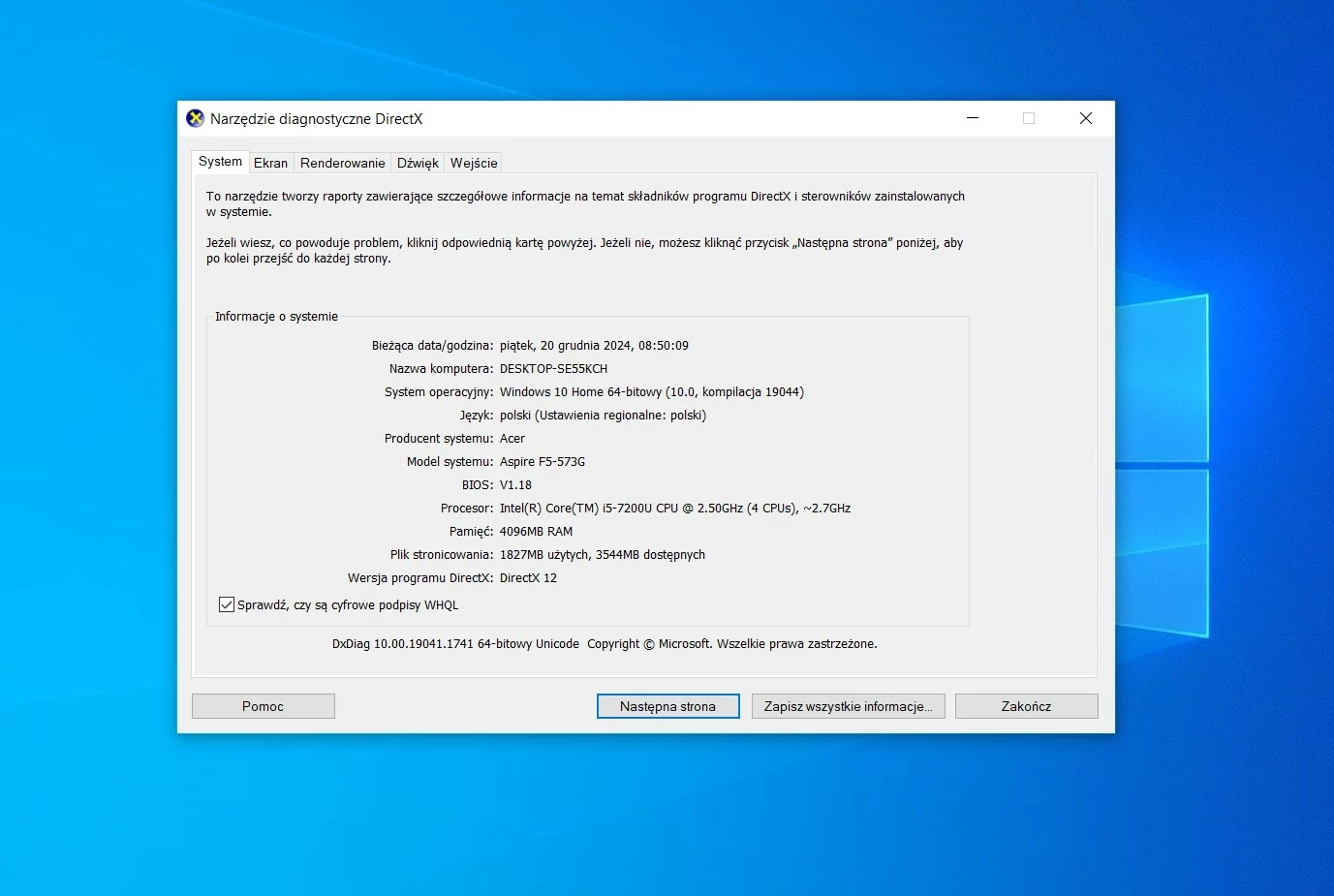Click the Model systemu Aspire F5-573G value
The width and height of the screenshot is (1334, 896).
(543, 462)
